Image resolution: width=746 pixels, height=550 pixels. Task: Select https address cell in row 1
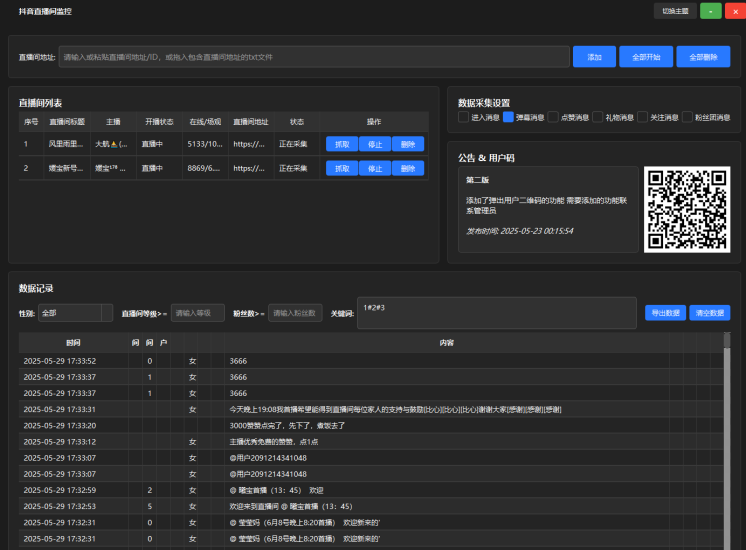click(x=251, y=144)
